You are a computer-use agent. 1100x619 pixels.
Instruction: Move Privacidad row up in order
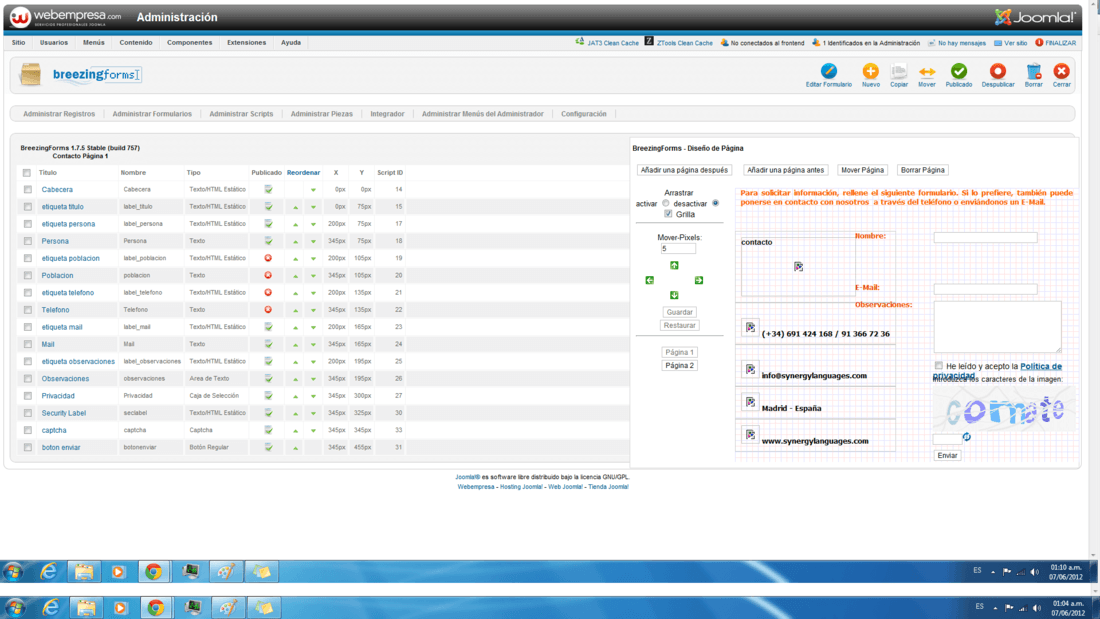[295, 396]
